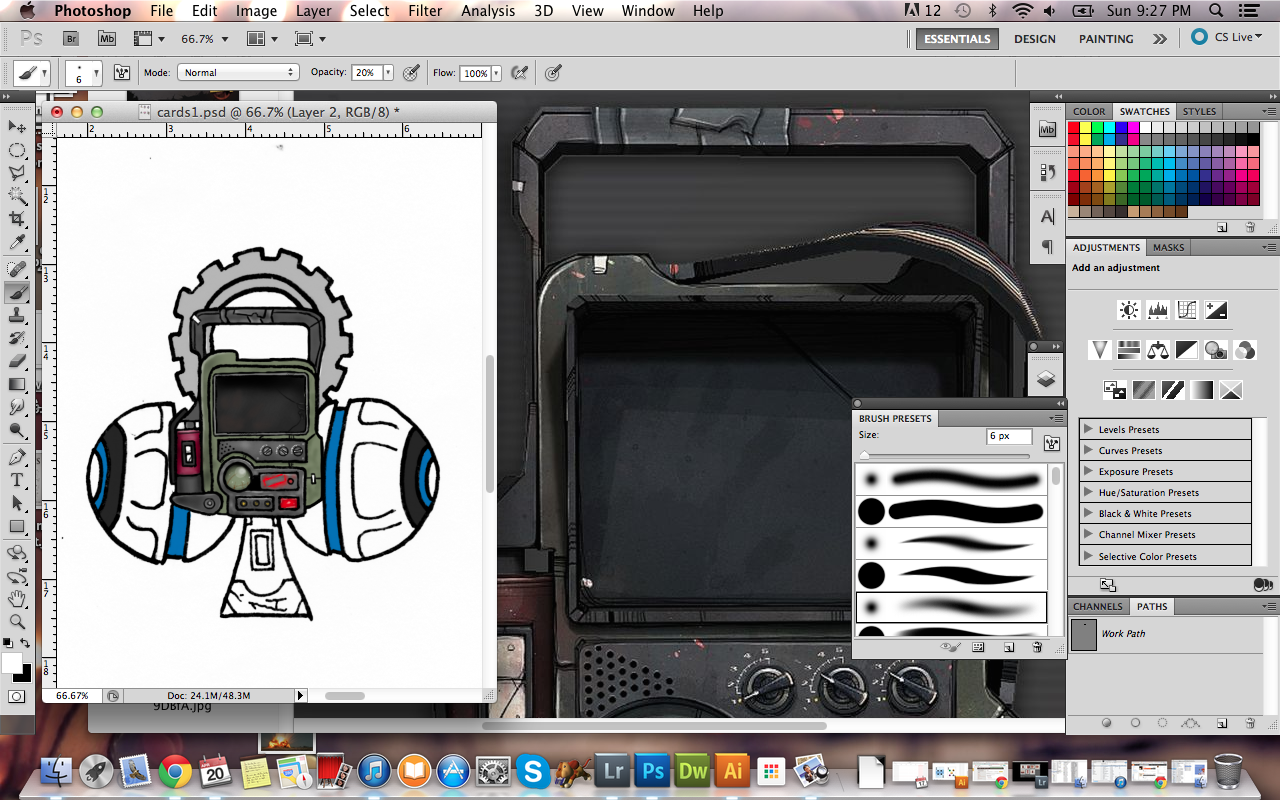This screenshot has width=1280, height=800.
Task: Select the Spot Healing Brush tool
Action: tap(18, 269)
